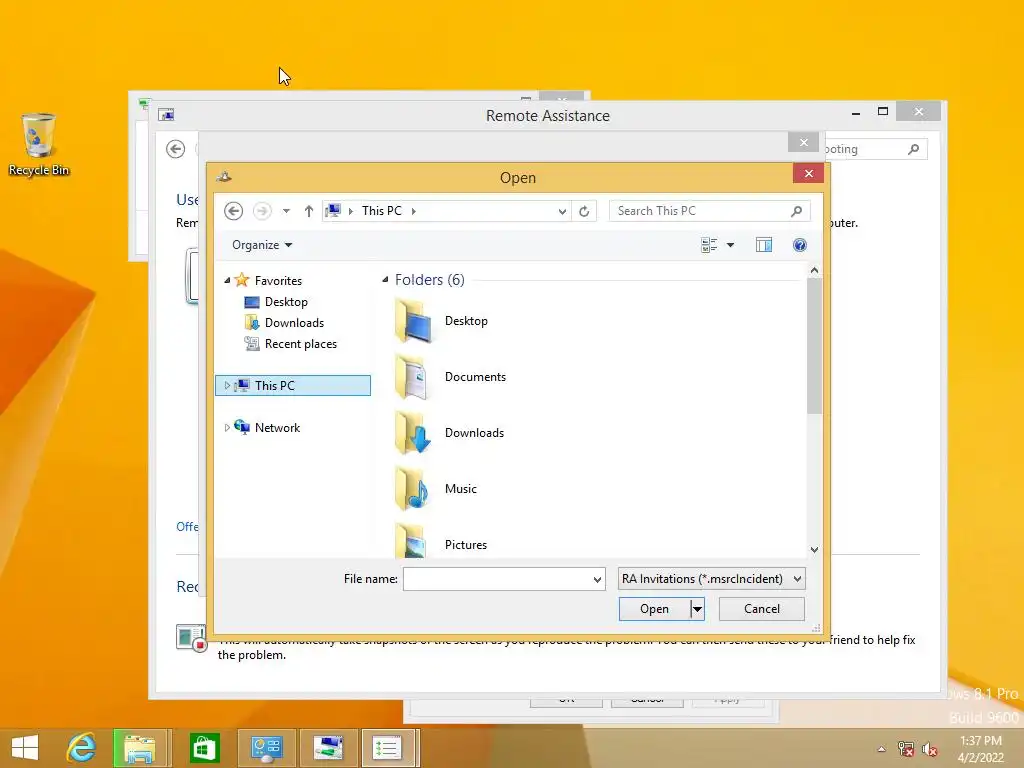1024x768 pixels.
Task: Open the Organize menu
Action: coord(262,245)
